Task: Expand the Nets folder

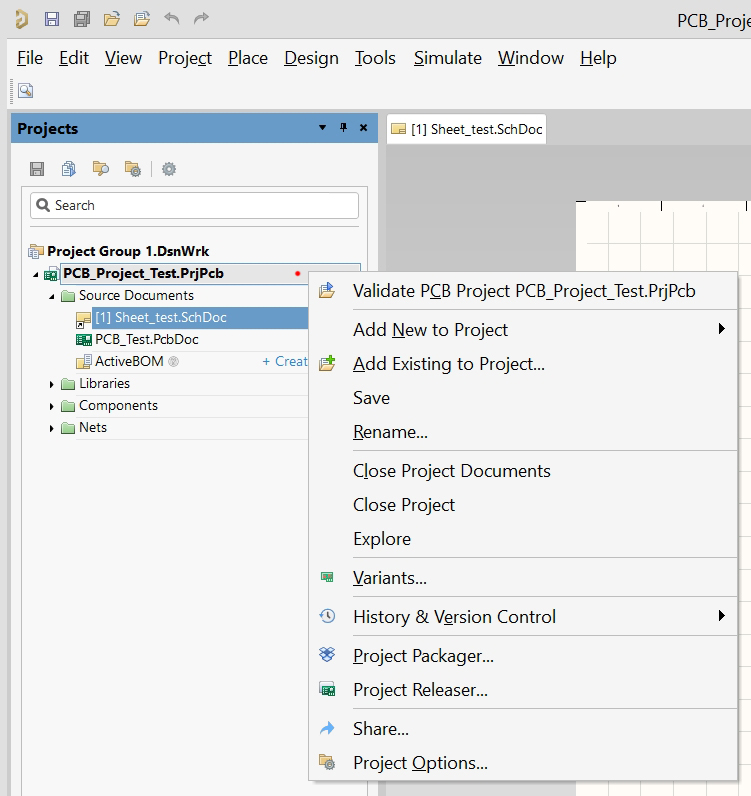Action: pyautogui.click(x=51, y=428)
